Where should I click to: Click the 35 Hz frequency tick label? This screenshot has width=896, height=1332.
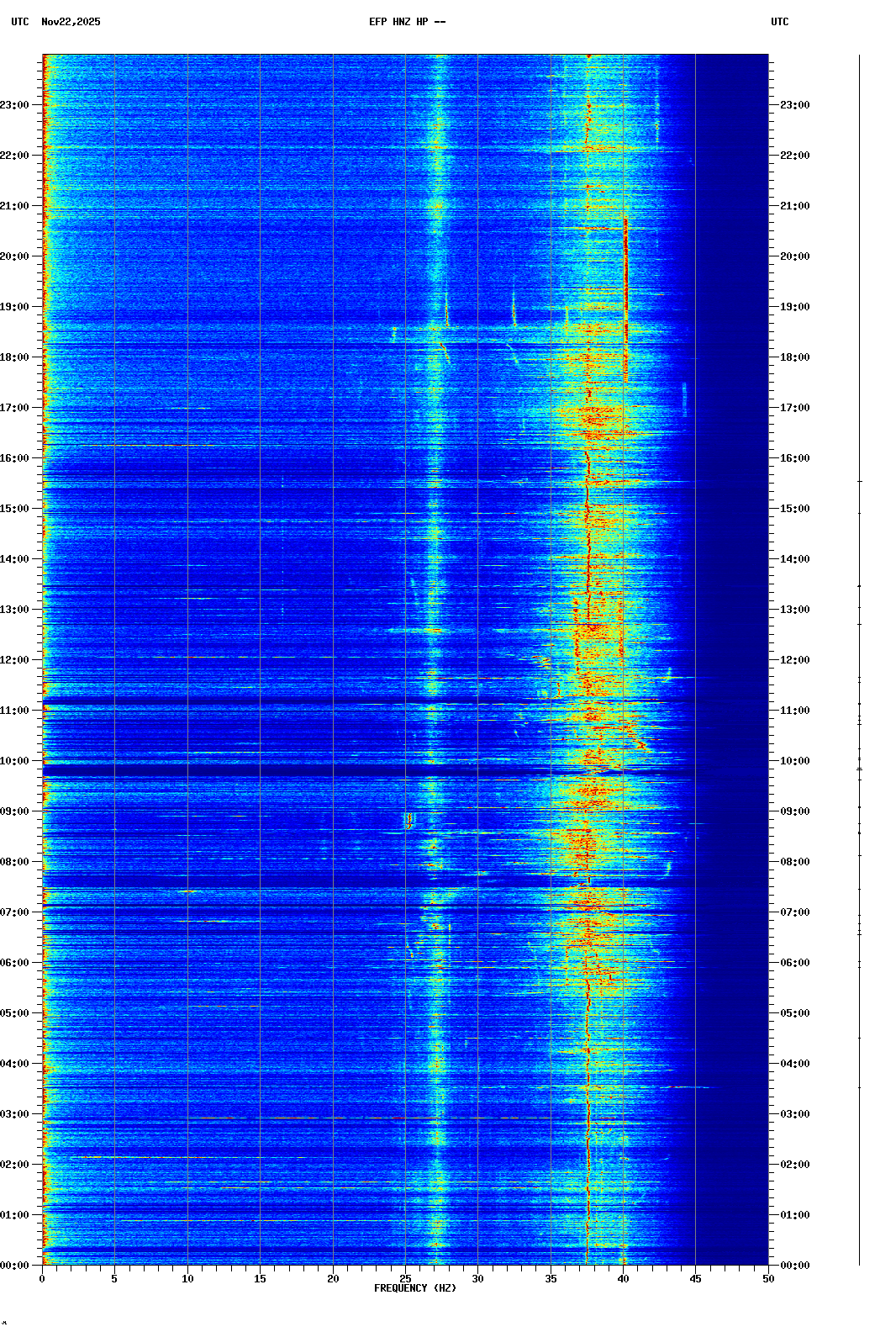point(551,1279)
